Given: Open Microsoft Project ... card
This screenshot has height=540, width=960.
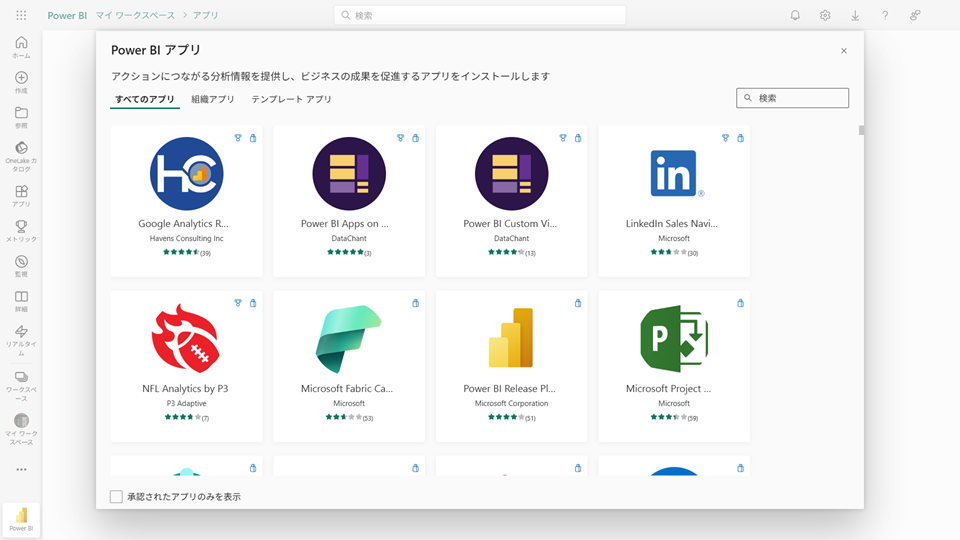Looking at the screenshot, I should [x=674, y=366].
